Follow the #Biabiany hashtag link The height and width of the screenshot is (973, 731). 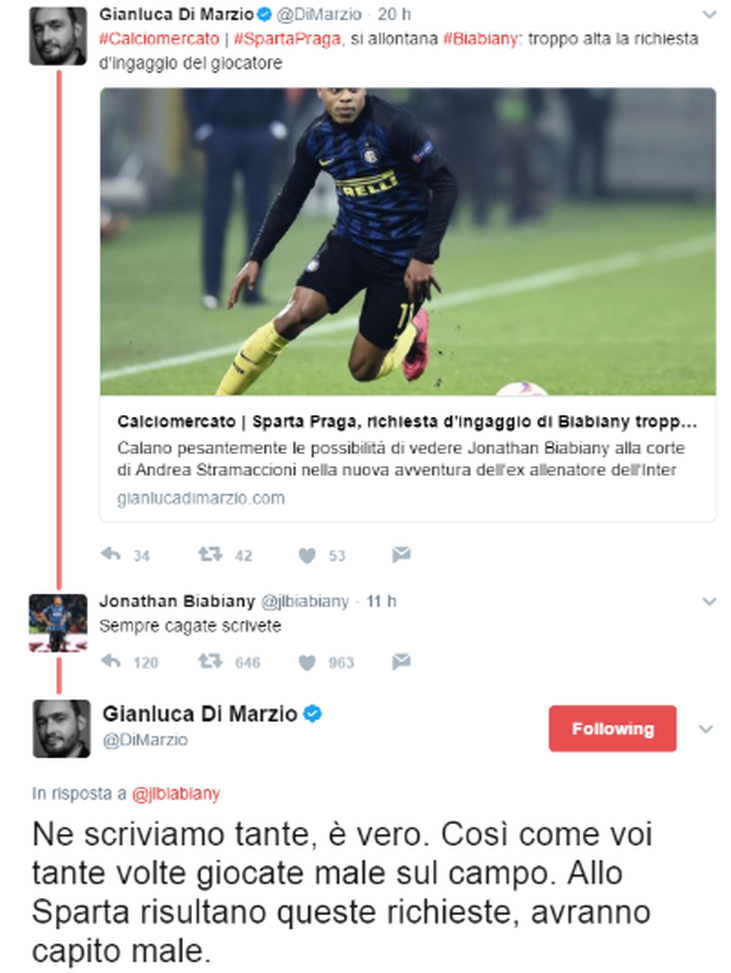480,38
